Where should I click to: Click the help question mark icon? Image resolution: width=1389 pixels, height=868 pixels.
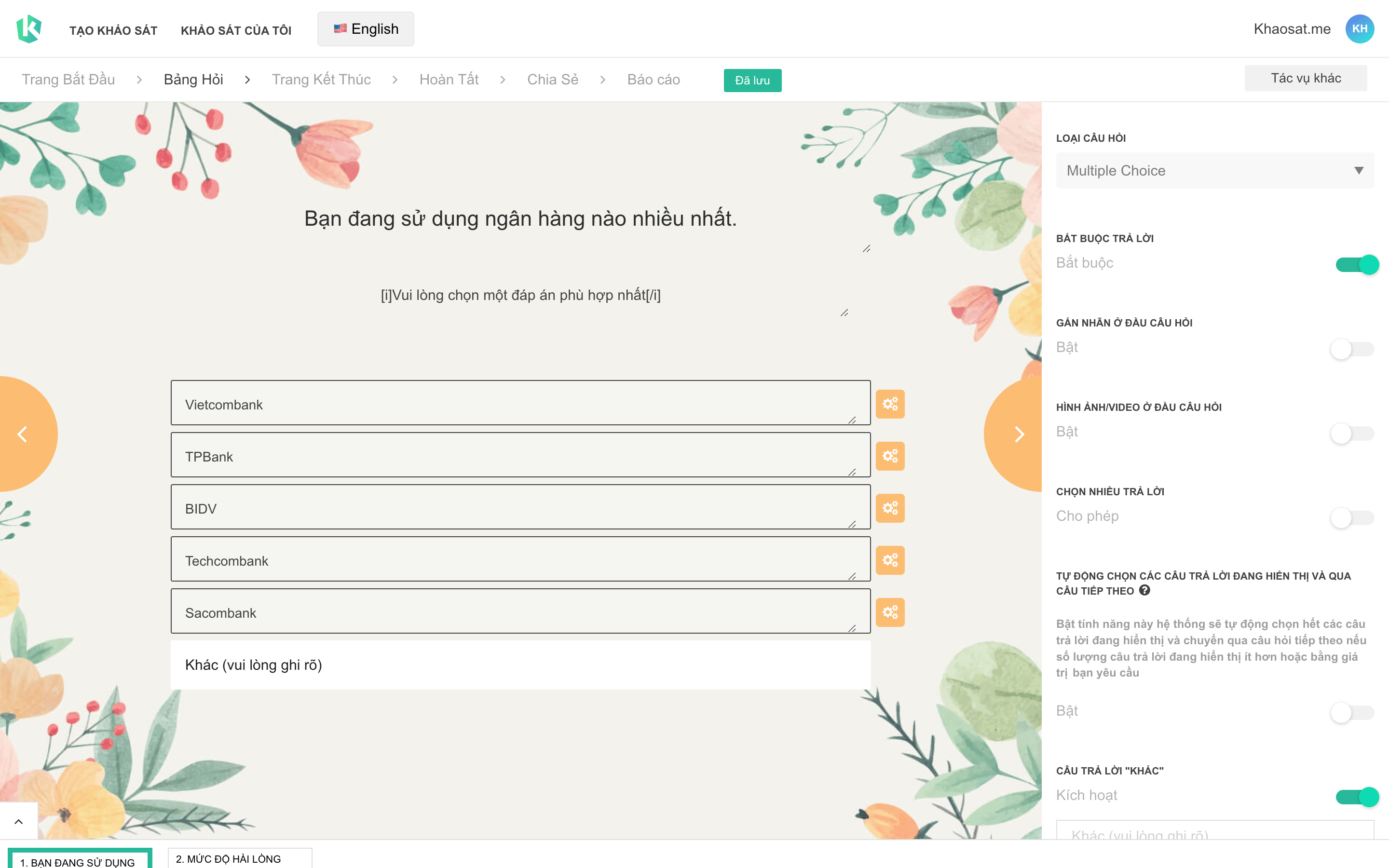tap(1144, 590)
